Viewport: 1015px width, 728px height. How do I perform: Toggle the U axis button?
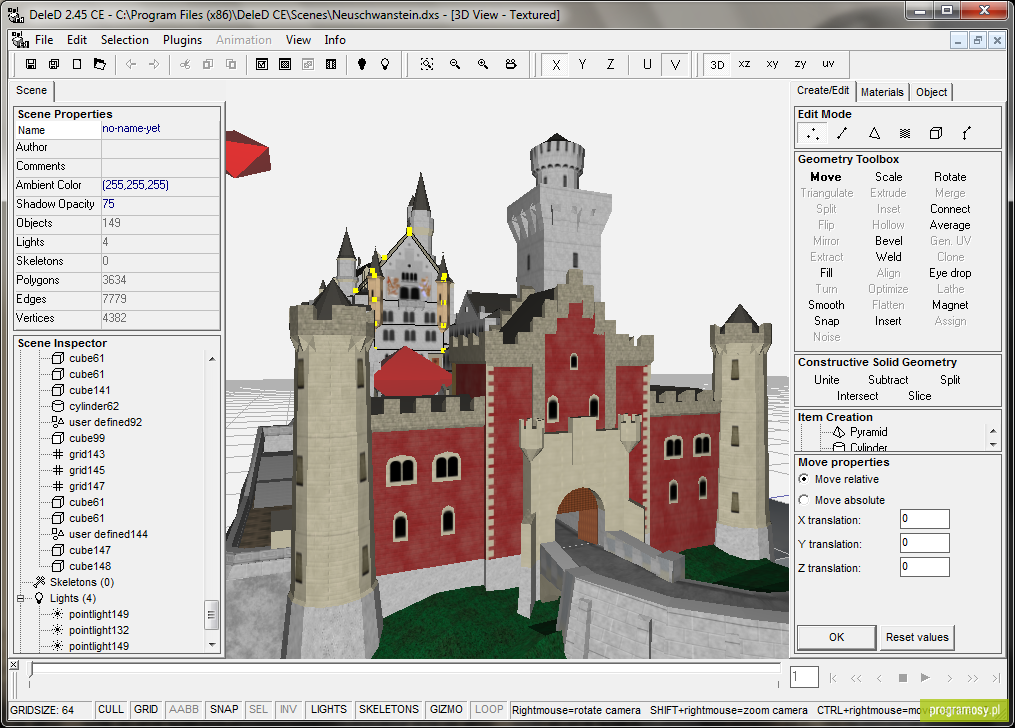pyautogui.click(x=647, y=65)
